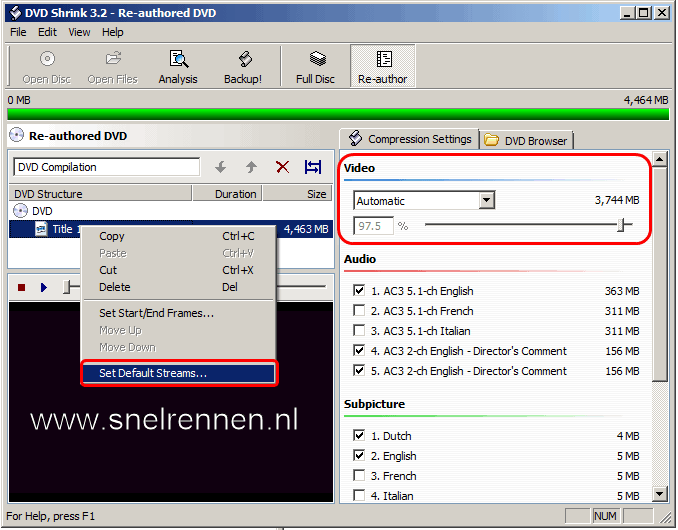Click the settings panel scrollbar thumb
This screenshot has height=530, width=678.
point(660,275)
